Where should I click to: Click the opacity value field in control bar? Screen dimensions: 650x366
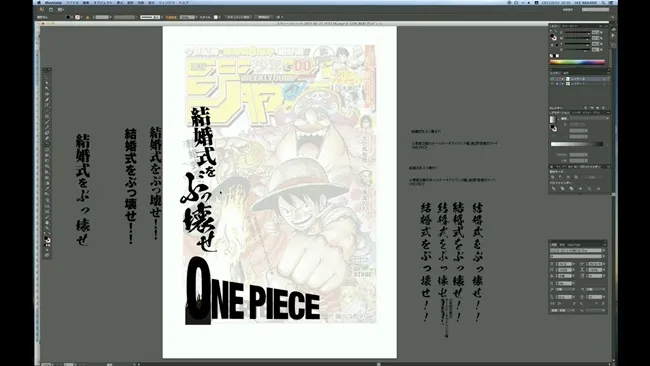click(187, 17)
